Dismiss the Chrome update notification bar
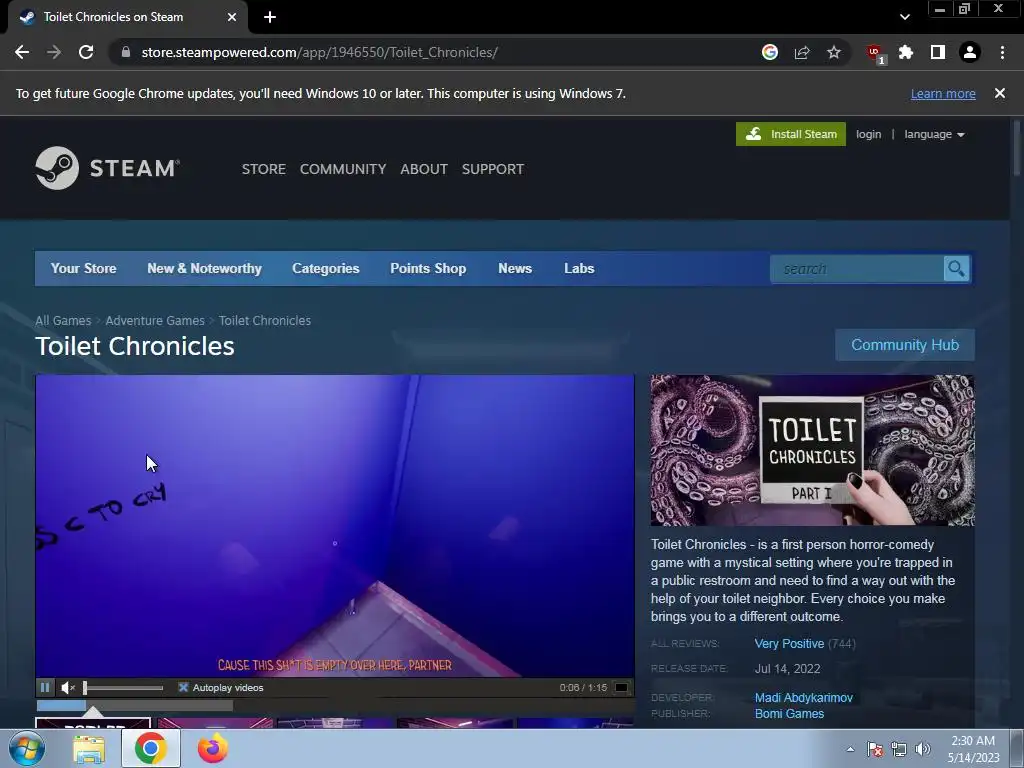 click(1000, 93)
